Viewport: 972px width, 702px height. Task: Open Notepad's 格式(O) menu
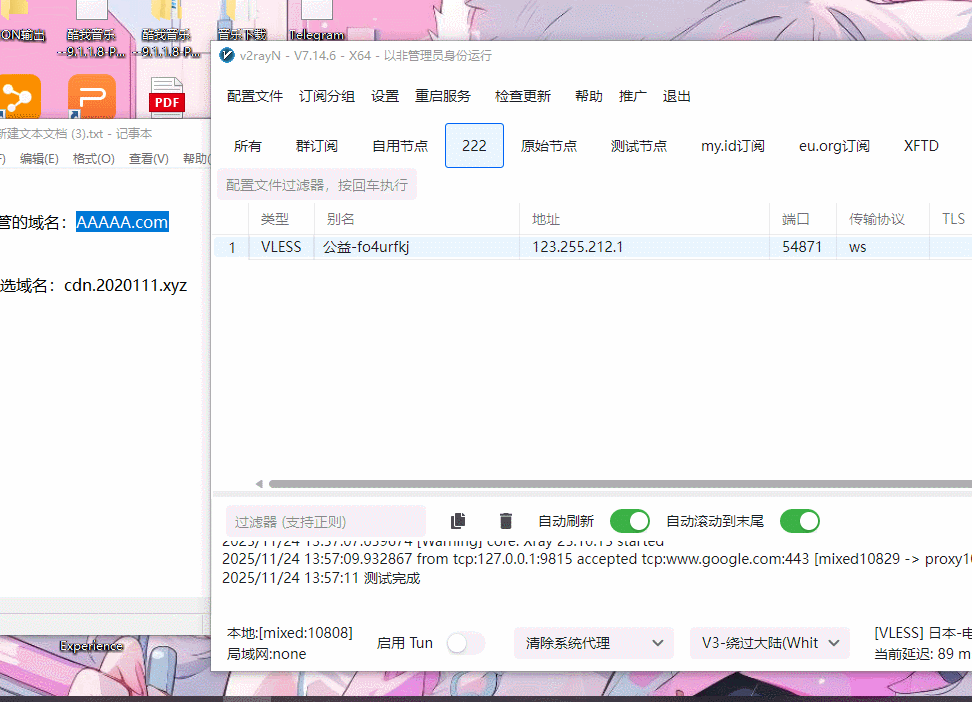click(94, 159)
